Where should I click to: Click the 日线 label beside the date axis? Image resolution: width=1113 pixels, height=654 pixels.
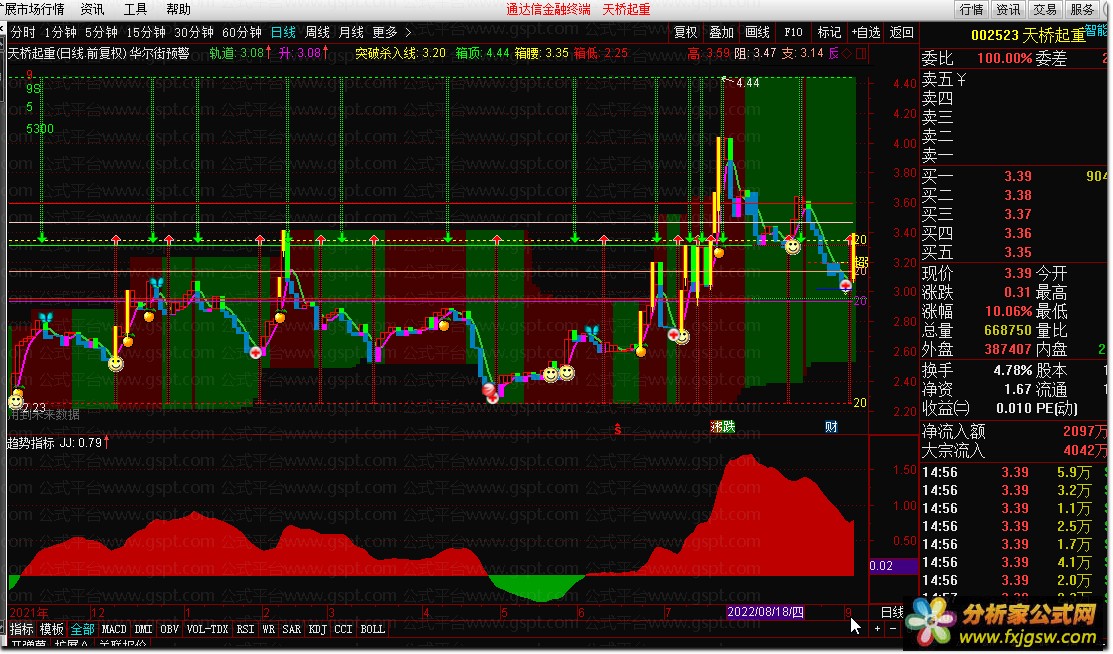[x=892, y=612]
